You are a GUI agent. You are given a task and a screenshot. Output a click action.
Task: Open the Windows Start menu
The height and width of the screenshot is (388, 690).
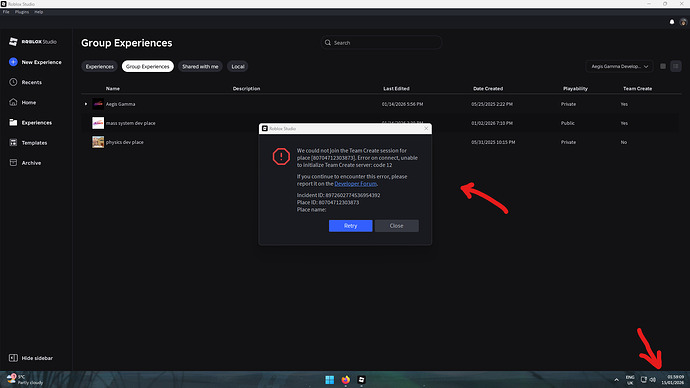tap(329, 380)
